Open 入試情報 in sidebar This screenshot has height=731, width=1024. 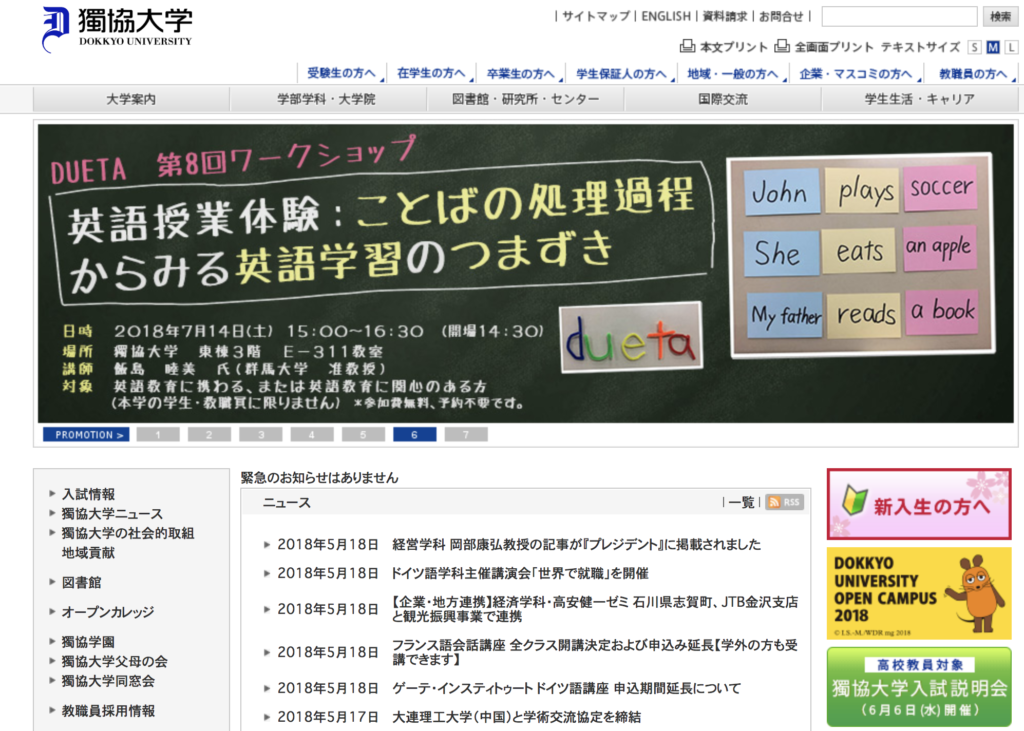tap(88, 494)
